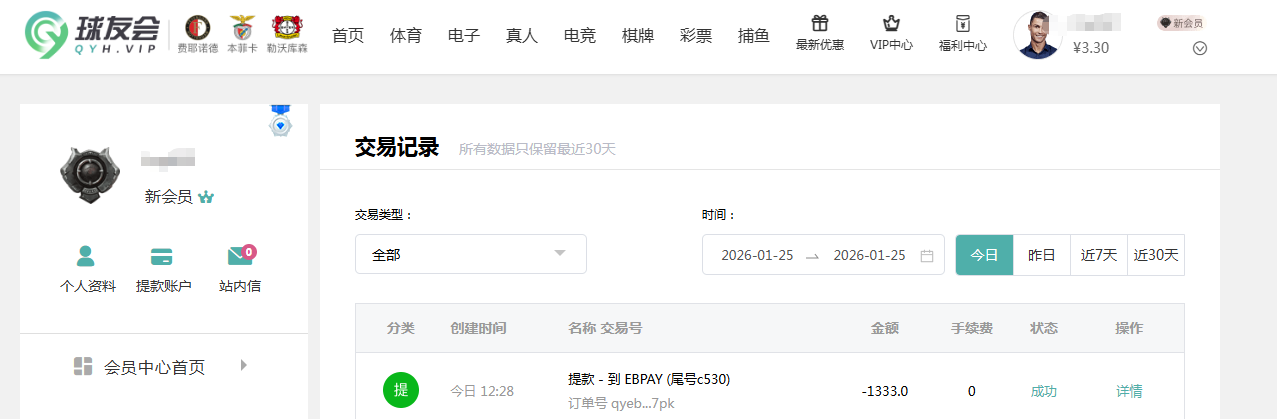Open 捕鱼 nav item
This screenshot has height=419, width=1277.
click(754, 36)
